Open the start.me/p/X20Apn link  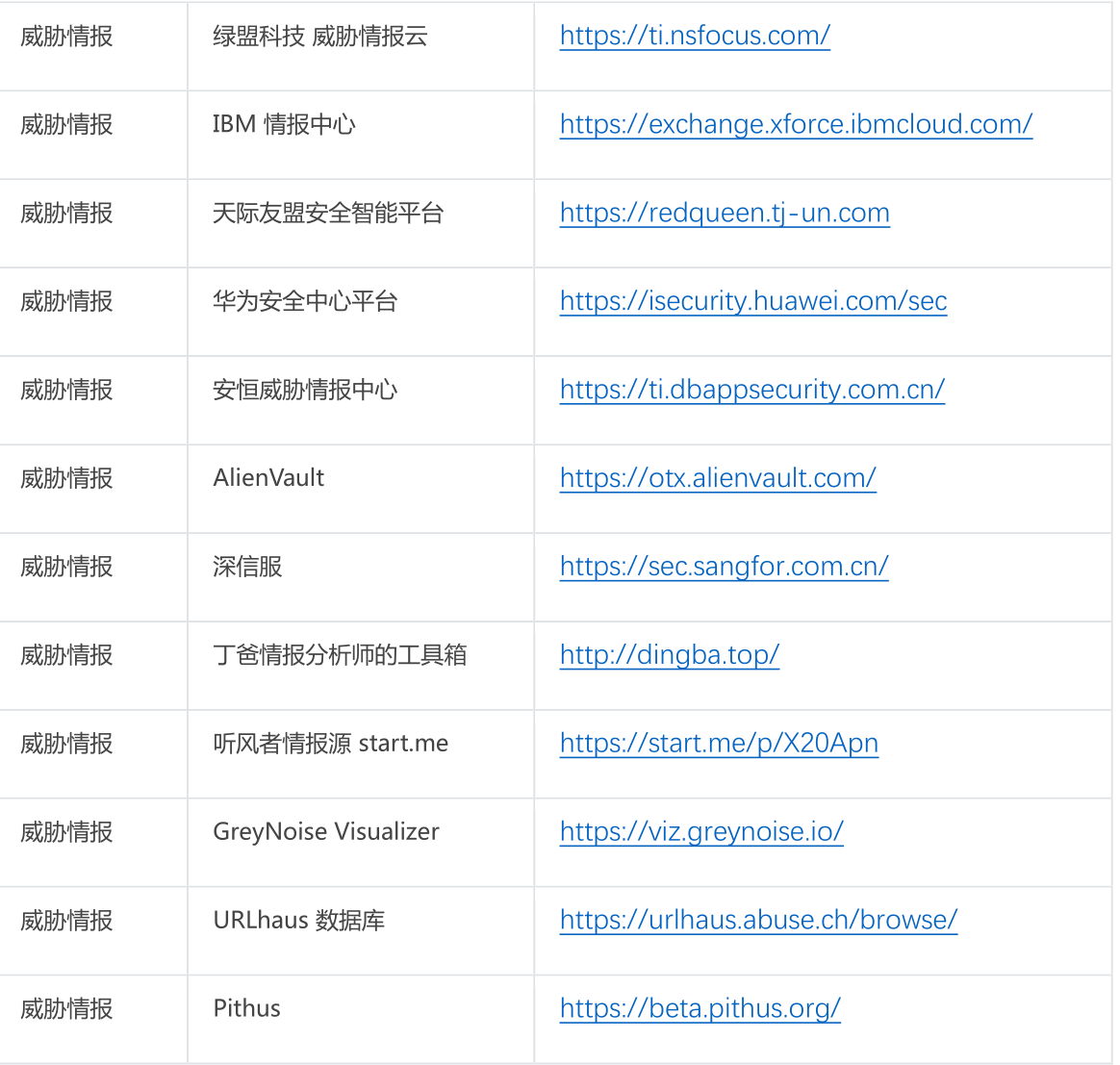point(718,745)
